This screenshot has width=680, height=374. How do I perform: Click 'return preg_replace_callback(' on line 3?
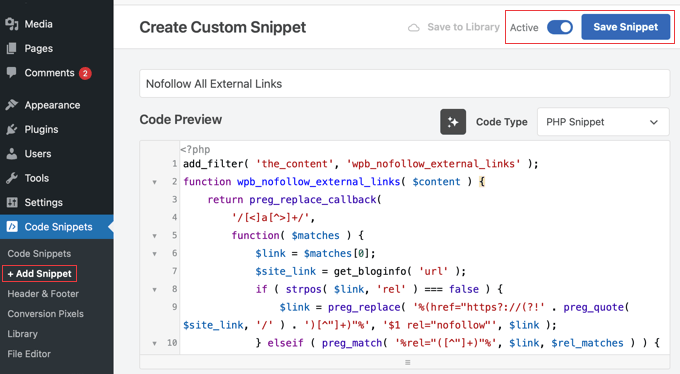(x=294, y=200)
